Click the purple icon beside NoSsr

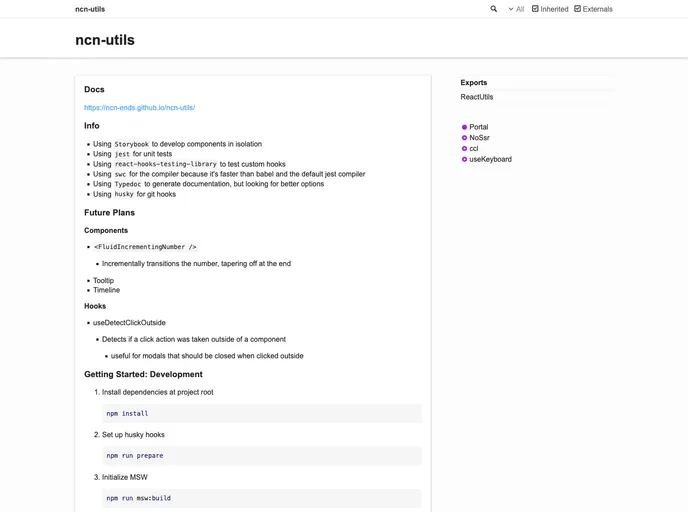[465, 138]
